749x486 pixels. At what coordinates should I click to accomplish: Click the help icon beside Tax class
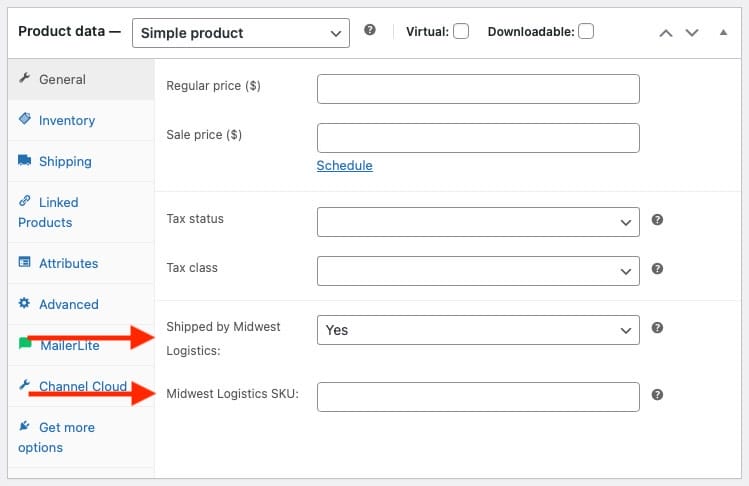pyautogui.click(x=657, y=269)
